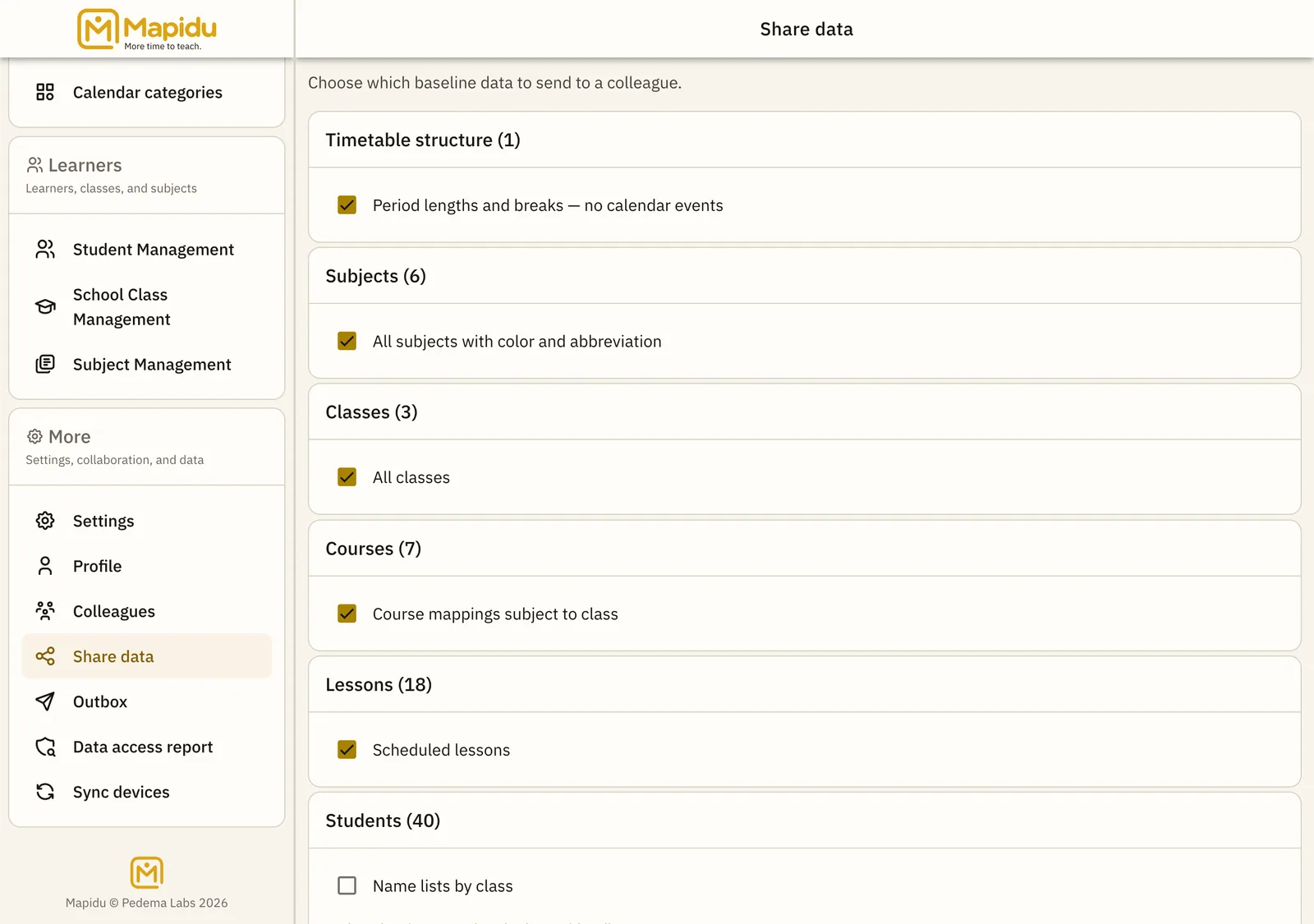Click the Subject Management document icon
1314x924 pixels.
(45, 364)
